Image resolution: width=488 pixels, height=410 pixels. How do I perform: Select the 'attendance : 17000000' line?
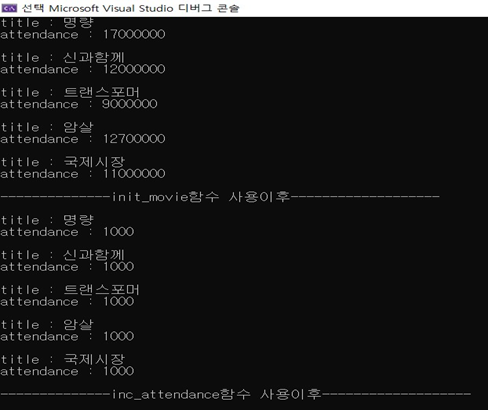(83, 34)
